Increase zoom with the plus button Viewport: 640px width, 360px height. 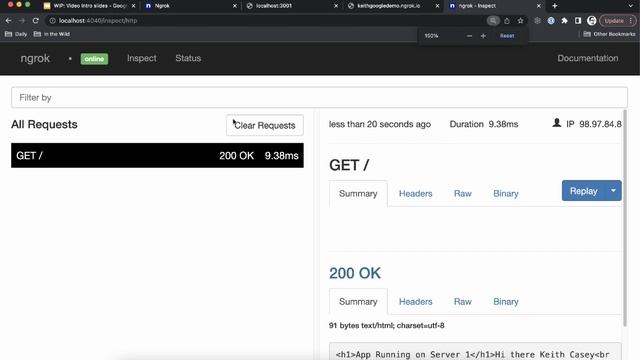(x=483, y=36)
